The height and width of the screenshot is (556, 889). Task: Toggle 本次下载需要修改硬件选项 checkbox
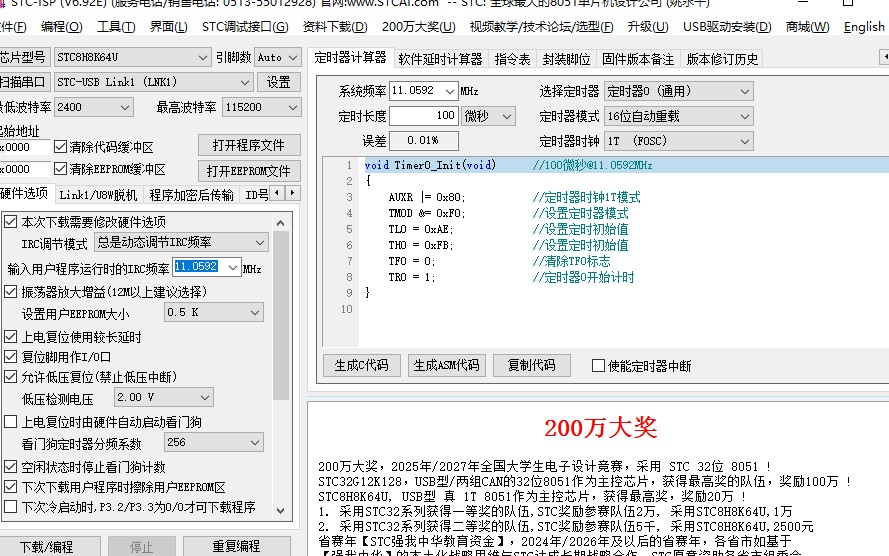(x=11, y=221)
